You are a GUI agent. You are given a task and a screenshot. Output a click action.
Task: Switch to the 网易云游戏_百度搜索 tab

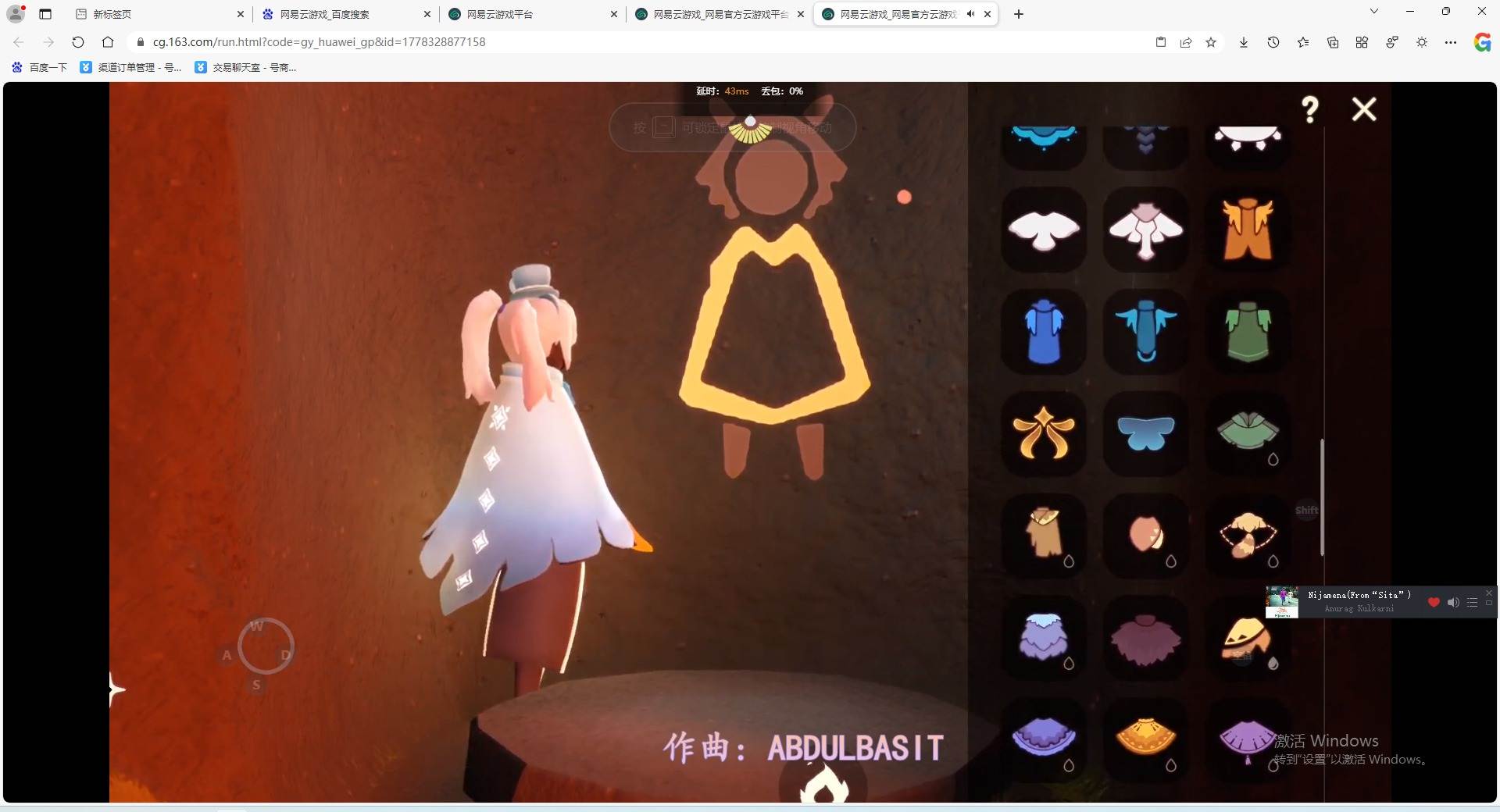[x=346, y=14]
